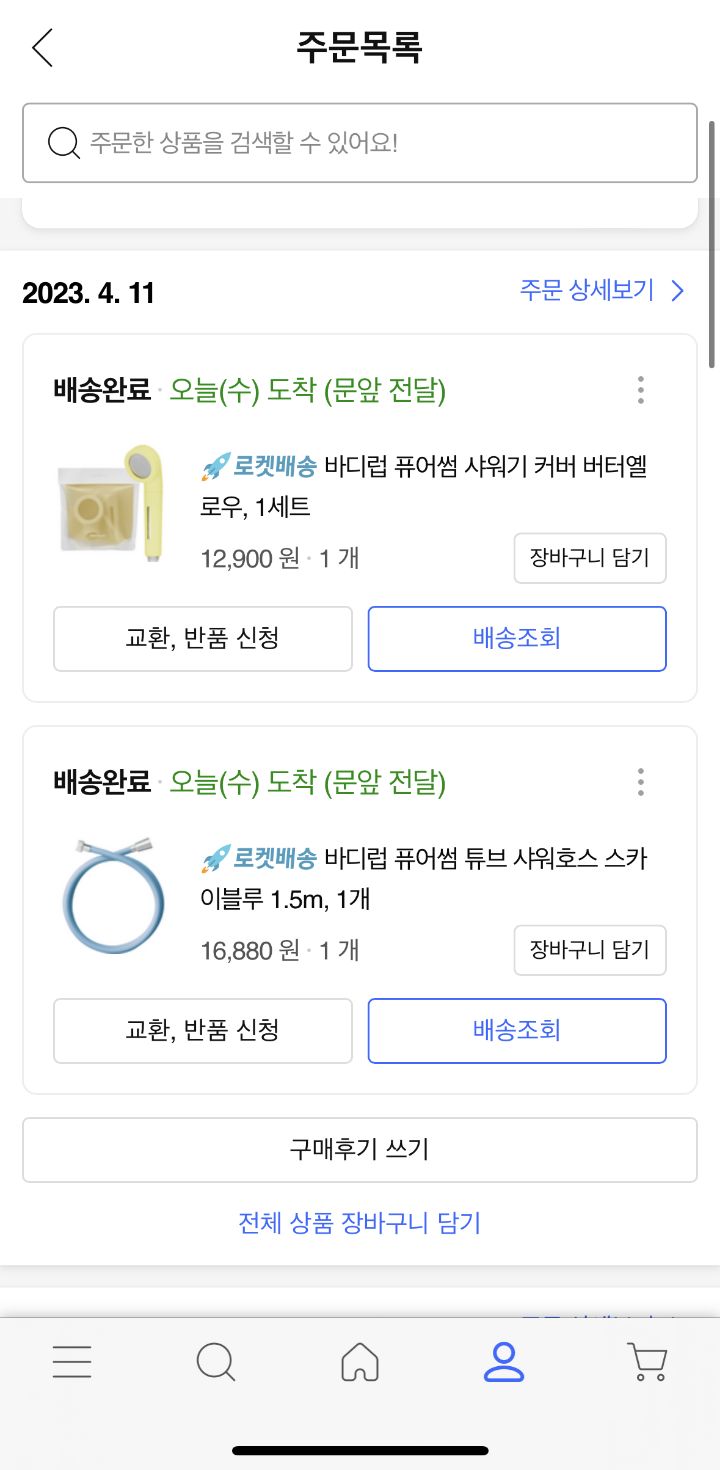
Task: Request 교환, 반품 신청 for shower head cover
Action: (203, 639)
